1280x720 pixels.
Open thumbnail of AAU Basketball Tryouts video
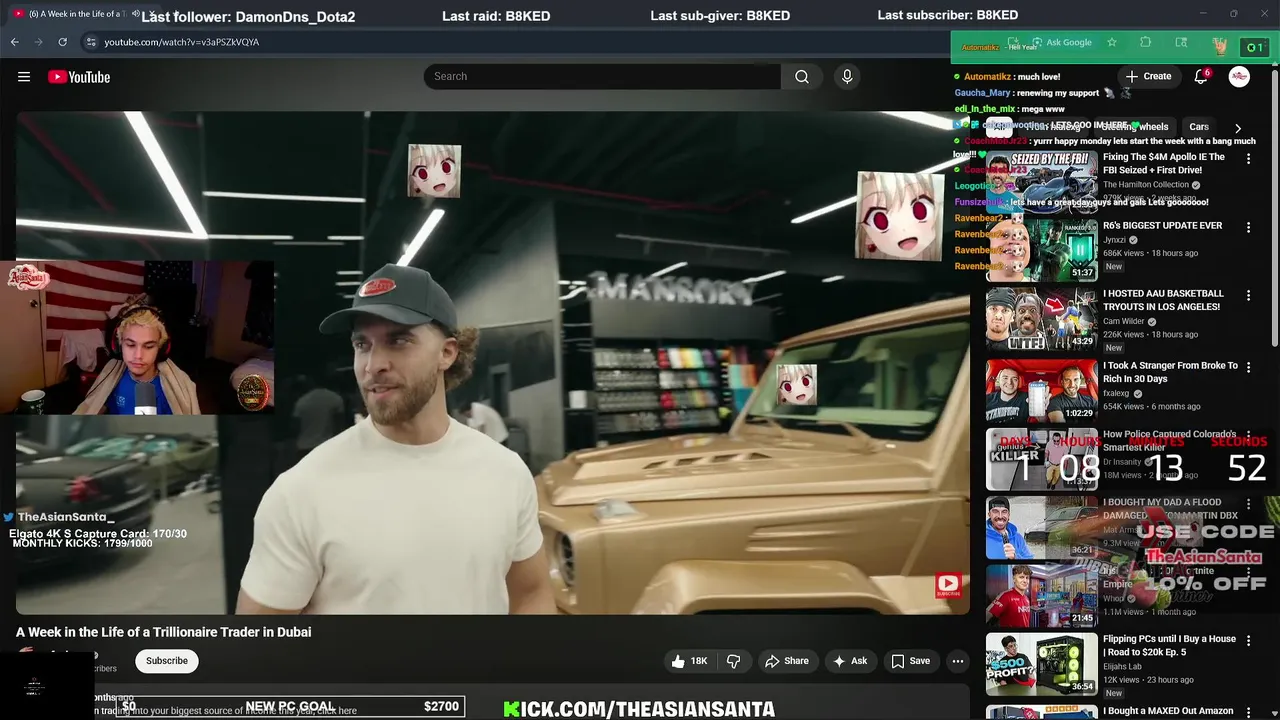click(1042, 319)
